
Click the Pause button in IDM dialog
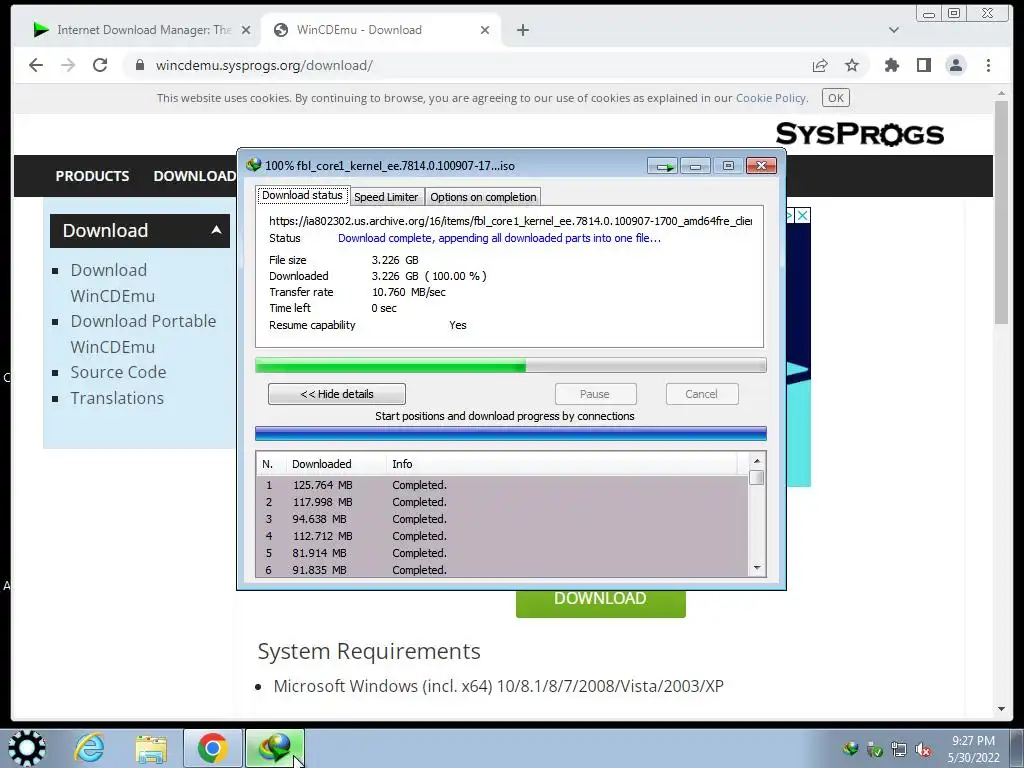[x=596, y=394]
